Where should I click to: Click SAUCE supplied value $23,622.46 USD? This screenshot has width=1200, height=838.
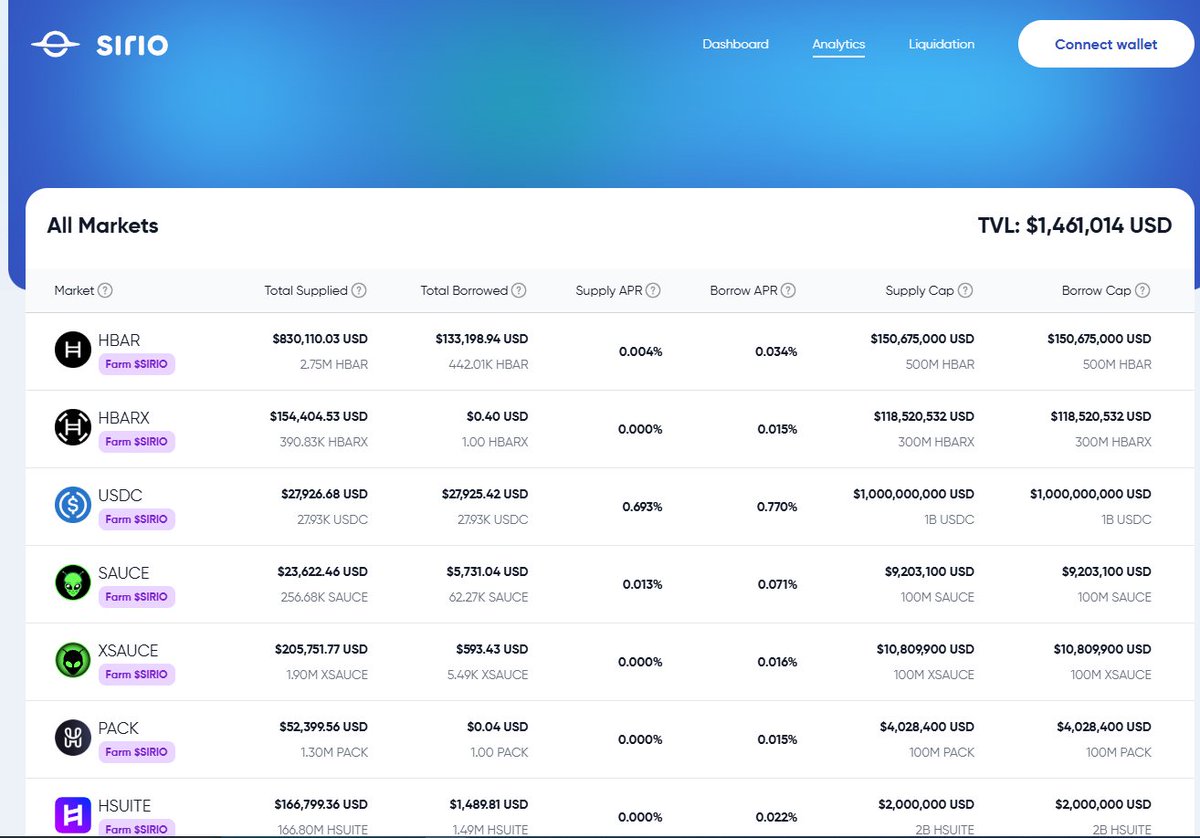(323, 571)
